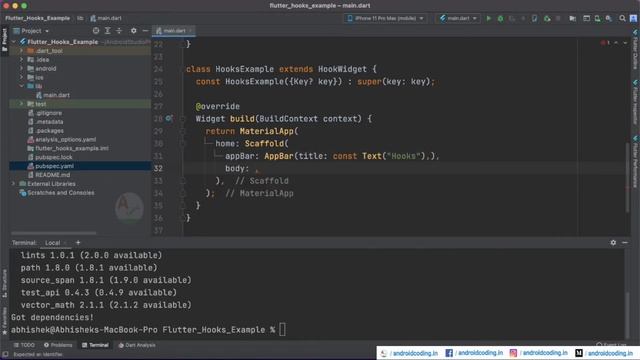Screen dimensions: 640x360
Task: Select analysis_options.yaml in the project tree
Action: 62,140
